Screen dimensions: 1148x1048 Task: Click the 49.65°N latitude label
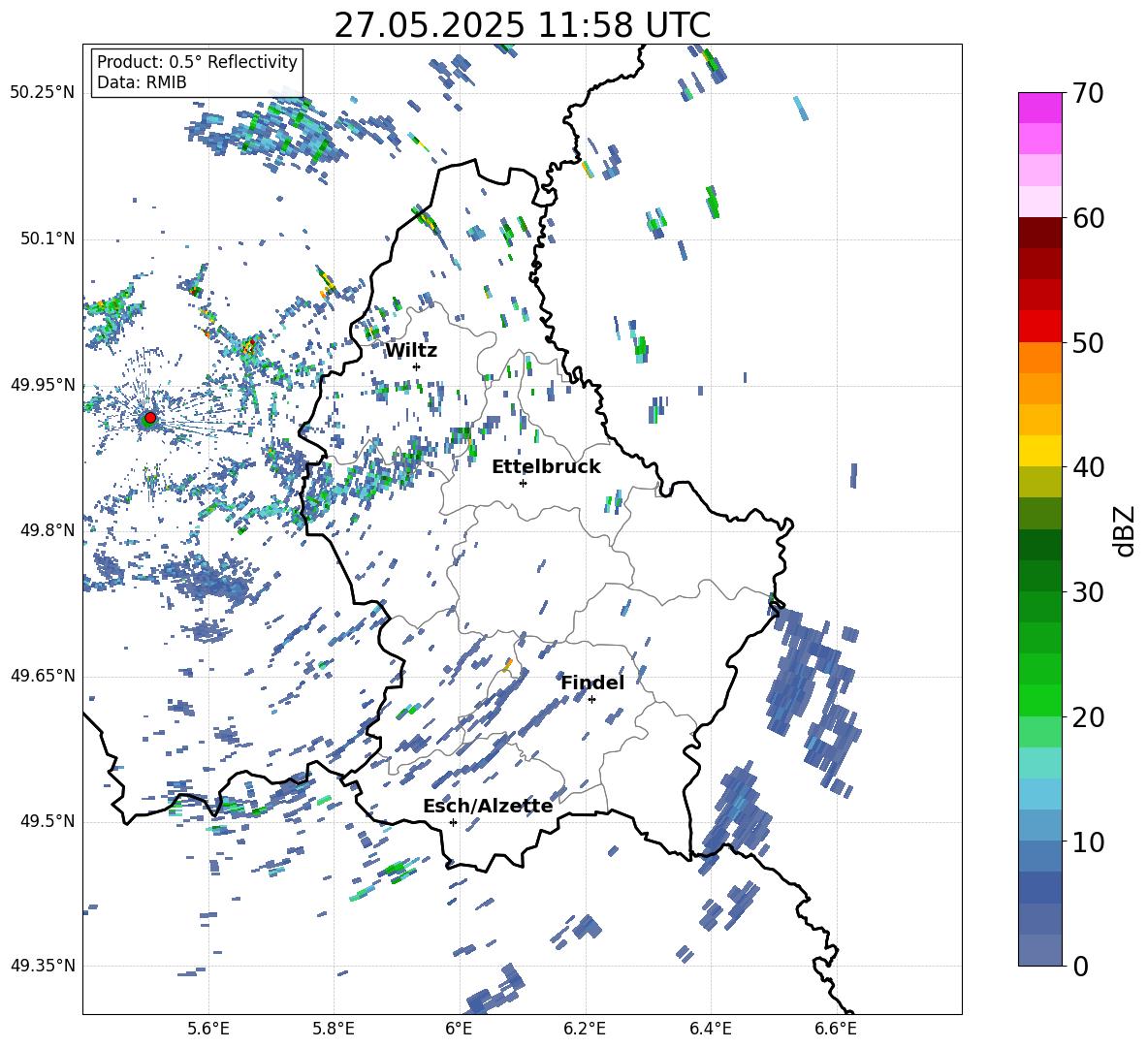tap(43, 676)
